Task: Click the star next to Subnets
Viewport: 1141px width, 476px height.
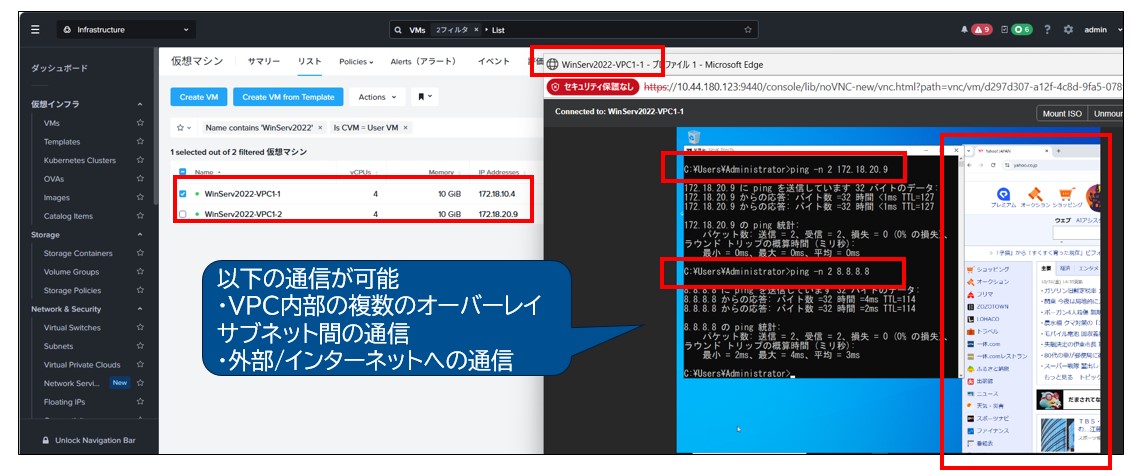Action: (140, 346)
